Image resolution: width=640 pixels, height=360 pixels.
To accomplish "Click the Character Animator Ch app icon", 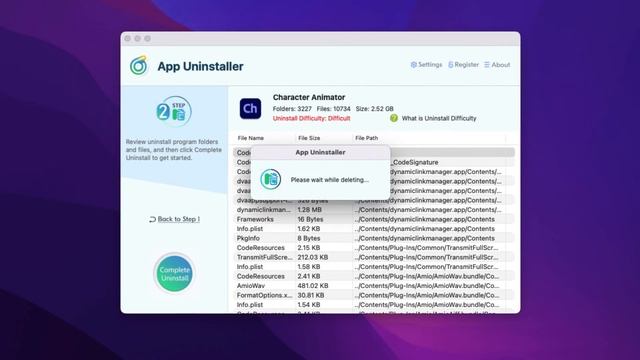I will point(250,109).
